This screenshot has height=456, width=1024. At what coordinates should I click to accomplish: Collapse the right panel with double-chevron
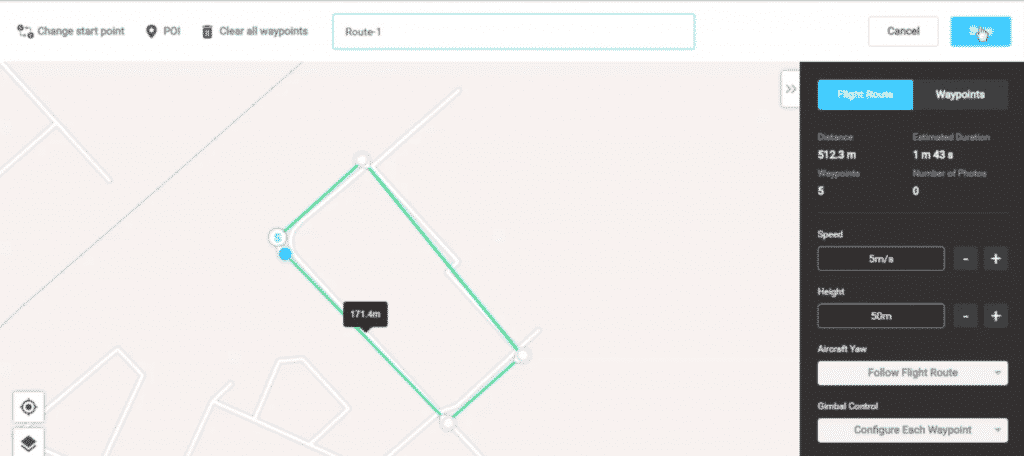(790, 89)
